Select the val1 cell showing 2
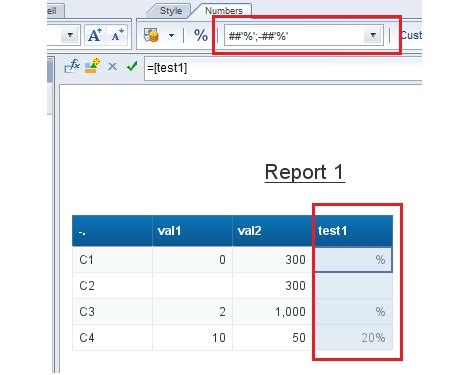 [192, 312]
